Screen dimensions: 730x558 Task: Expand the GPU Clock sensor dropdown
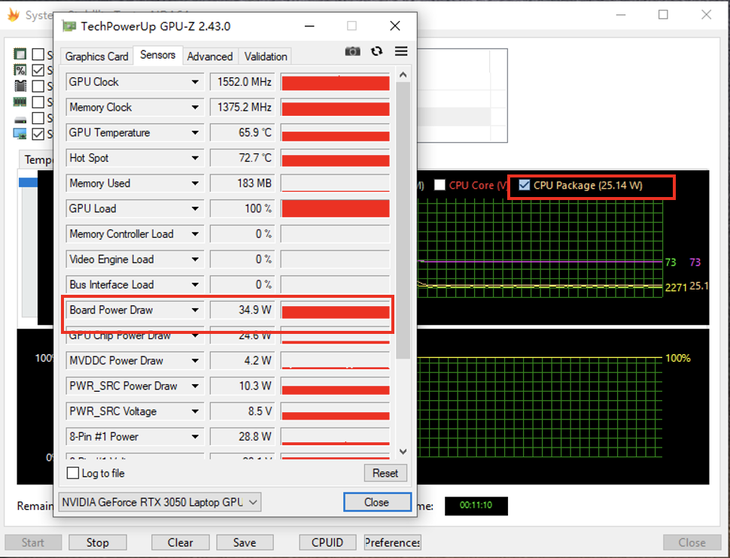[x=195, y=82]
